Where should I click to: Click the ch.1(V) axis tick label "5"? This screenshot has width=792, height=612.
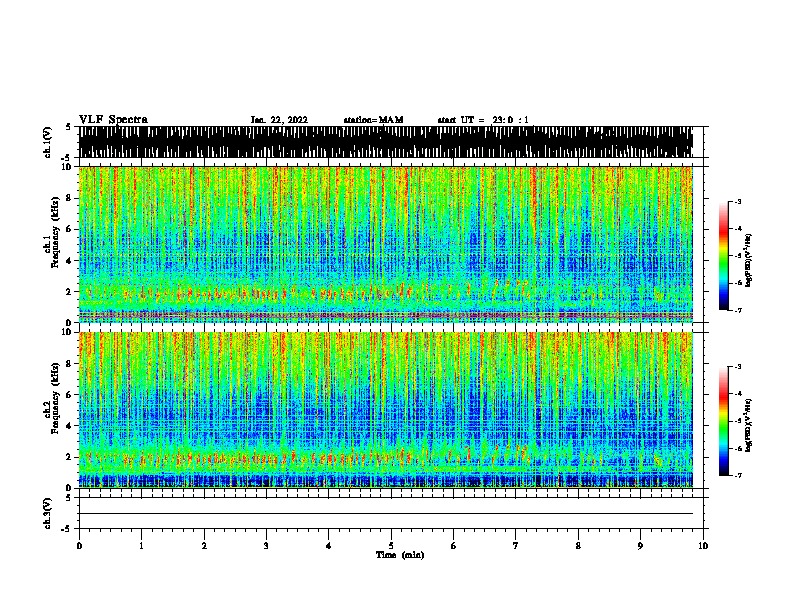[69, 127]
